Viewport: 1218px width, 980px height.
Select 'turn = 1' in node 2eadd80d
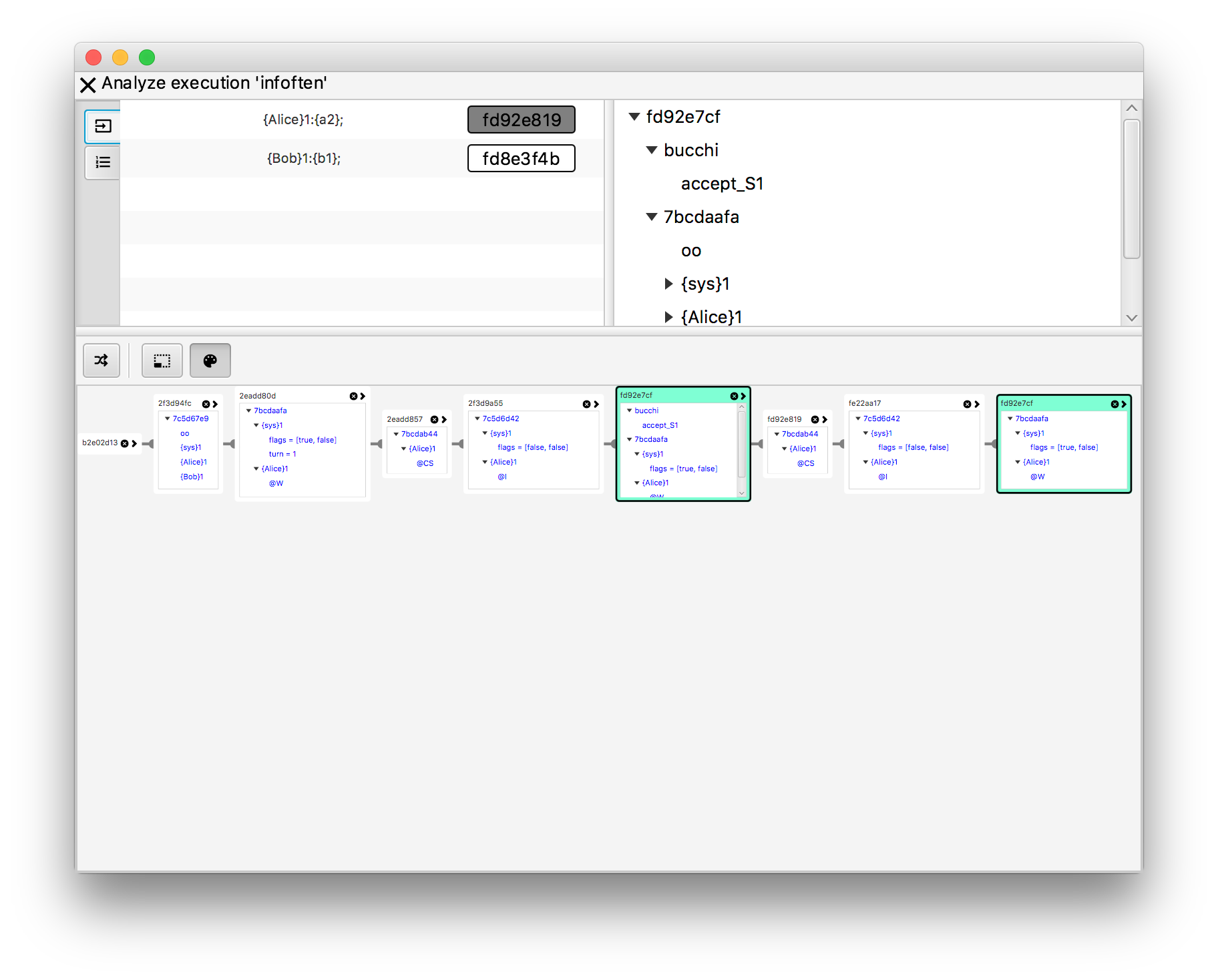click(282, 454)
